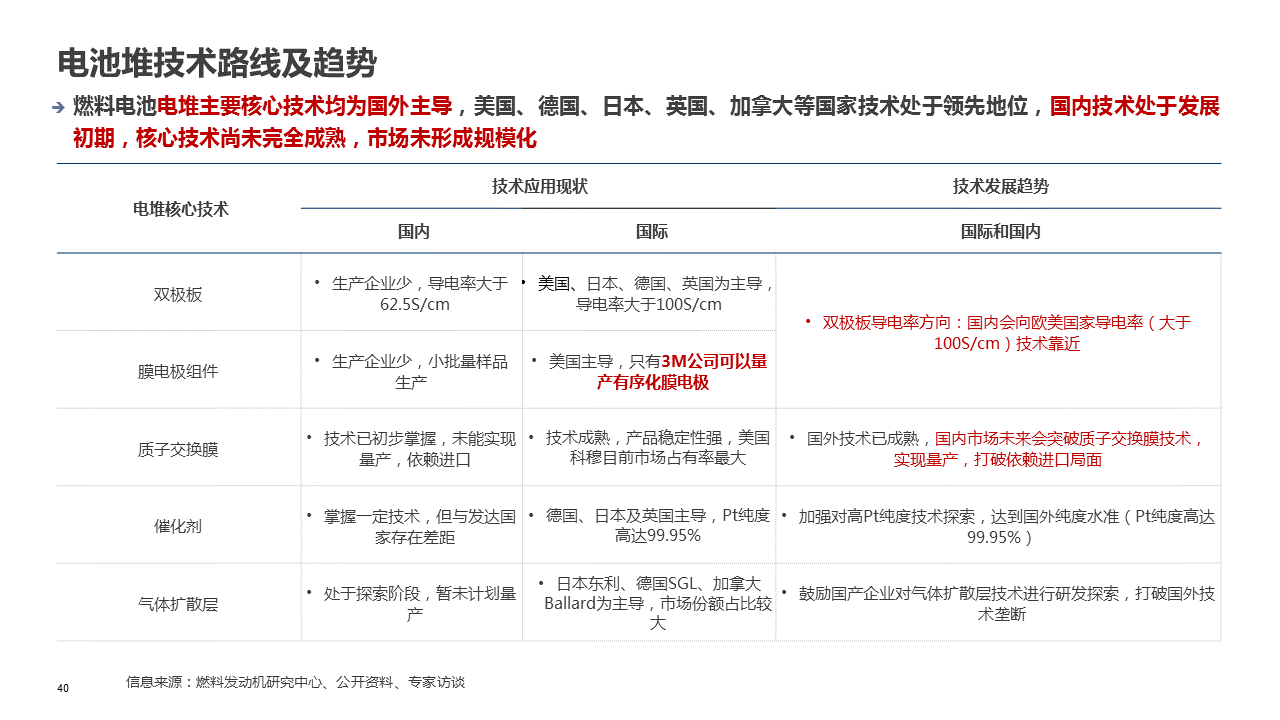Screen dimensions: 1280x720
Task: Select the 国际 sub-header
Action: 651,231
